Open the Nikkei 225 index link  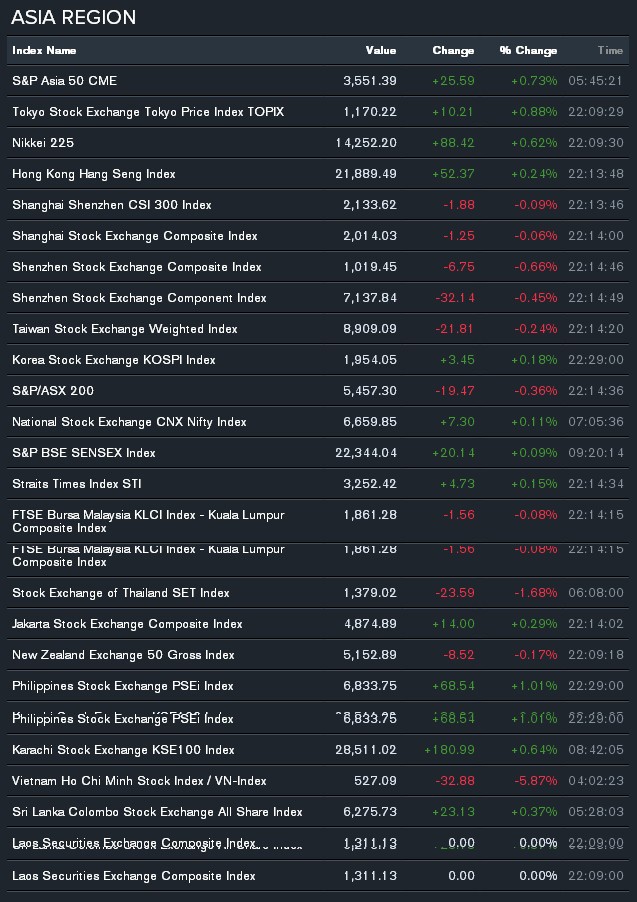[x=43, y=143]
